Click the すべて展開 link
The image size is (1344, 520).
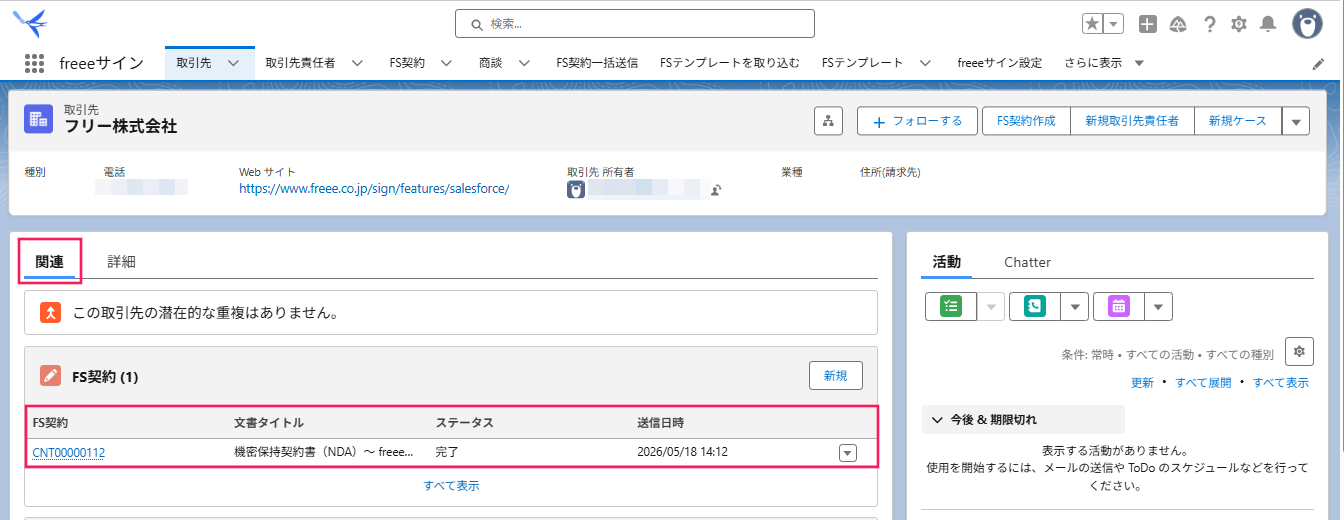(x=1203, y=383)
